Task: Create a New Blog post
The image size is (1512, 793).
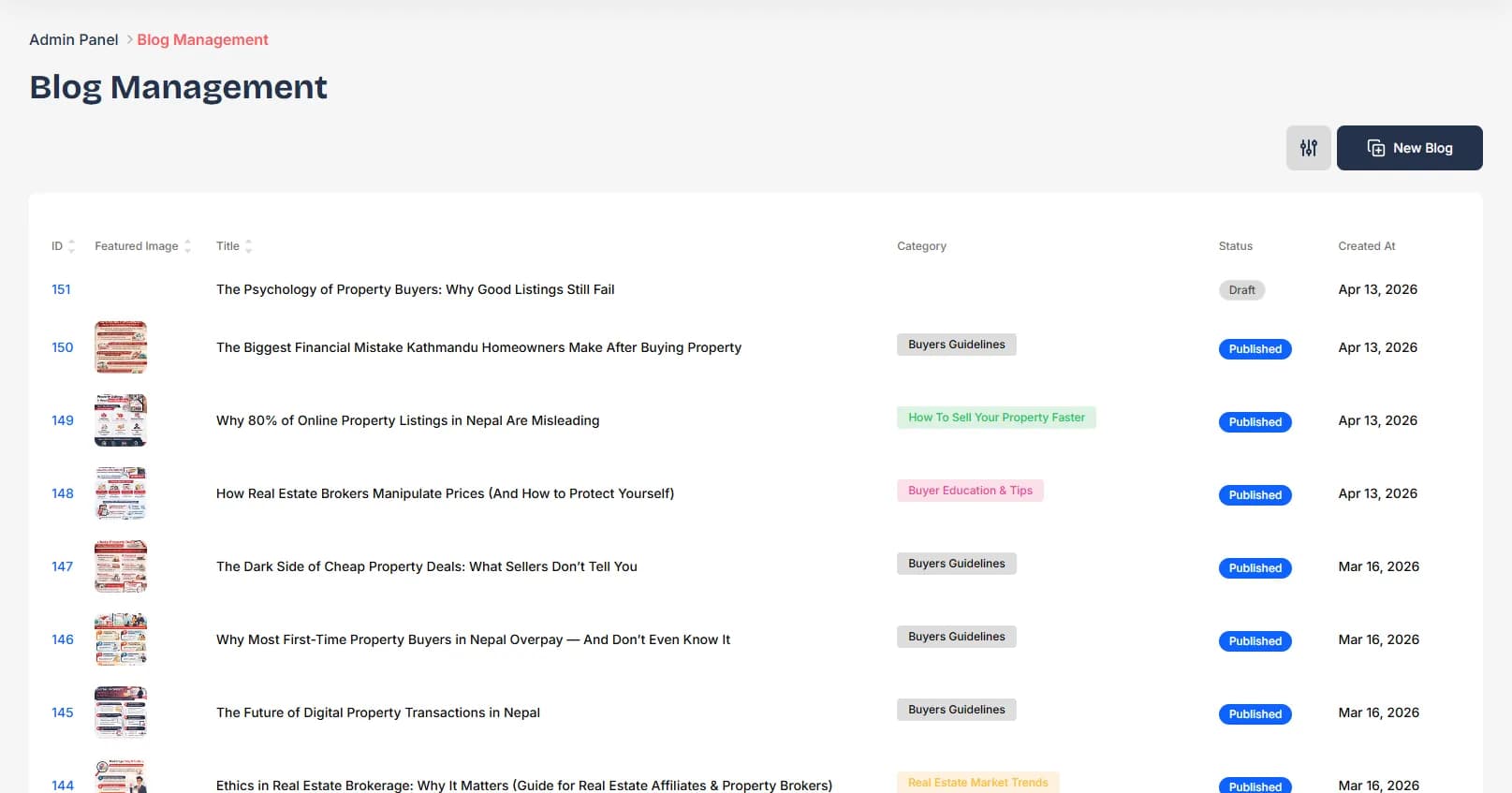Action: pos(1409,148)
